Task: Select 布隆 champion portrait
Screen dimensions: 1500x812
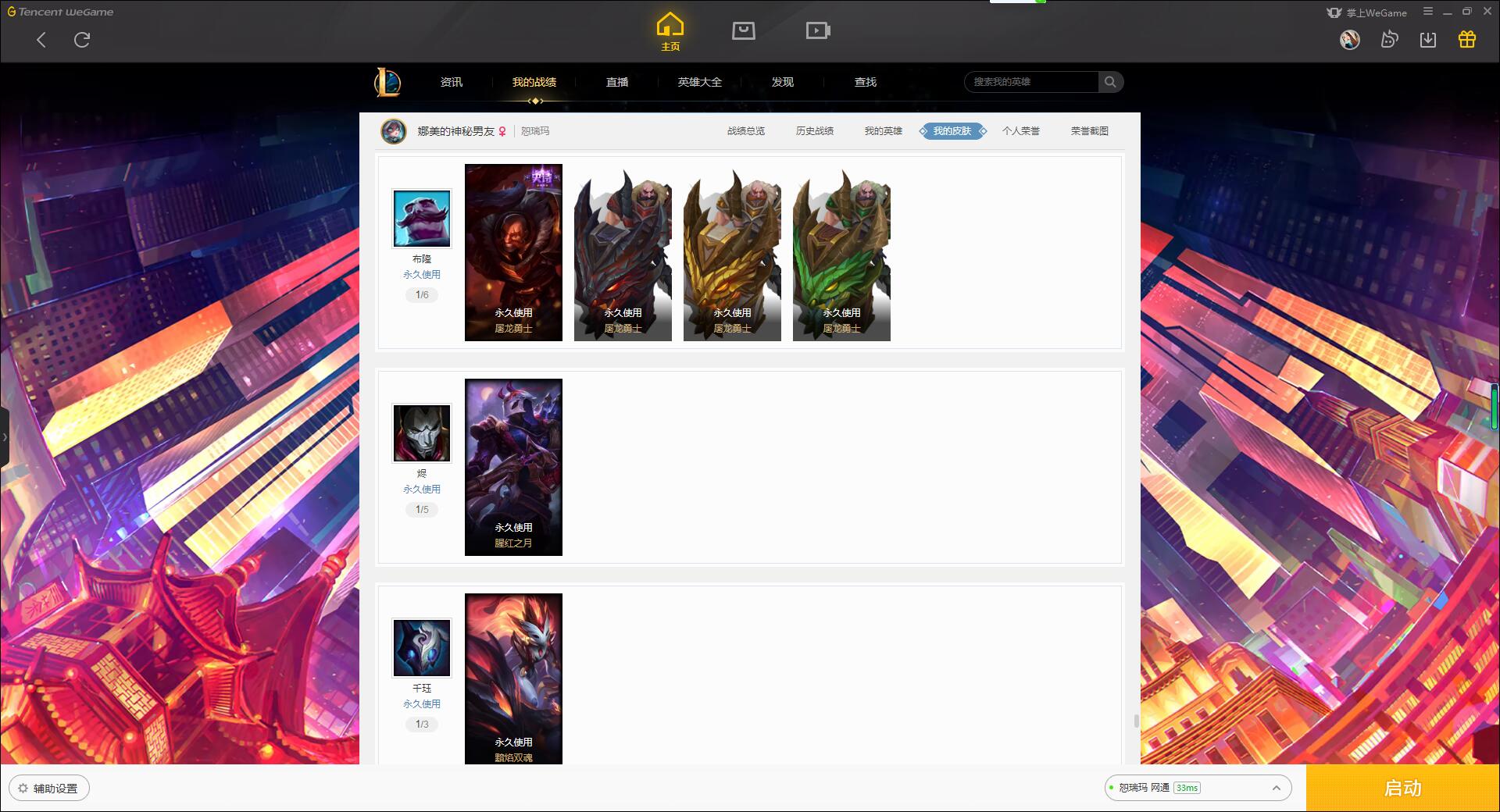Action: 422,219
